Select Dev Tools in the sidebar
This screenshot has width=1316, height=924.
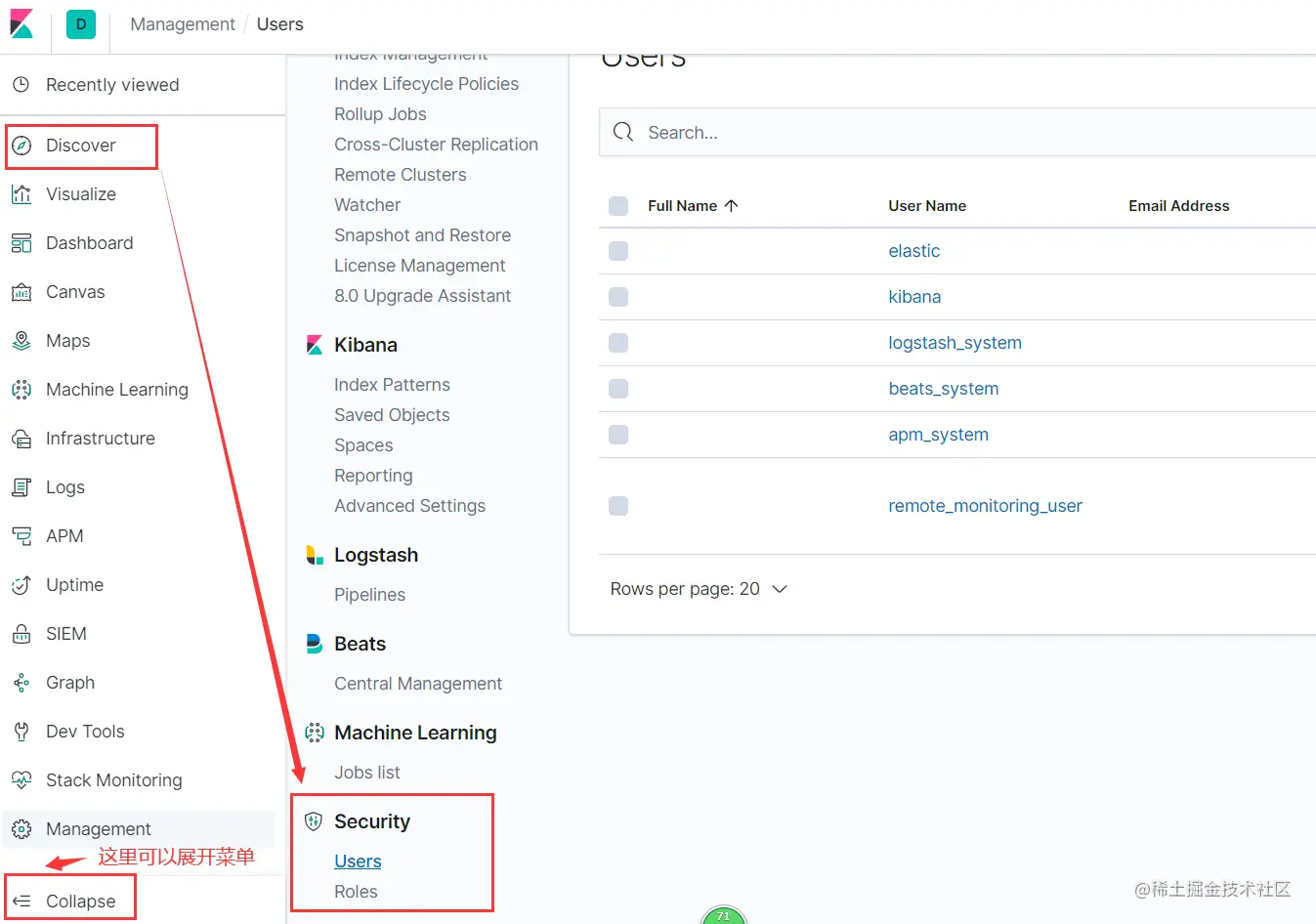(x=85, y=732)
